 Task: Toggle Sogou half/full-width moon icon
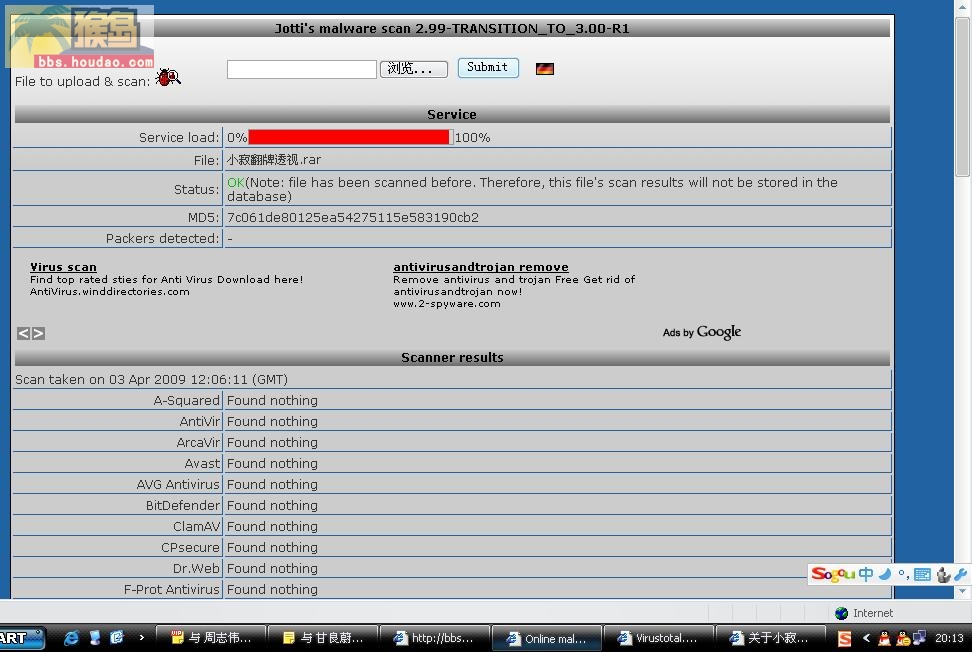pos(885,575)
